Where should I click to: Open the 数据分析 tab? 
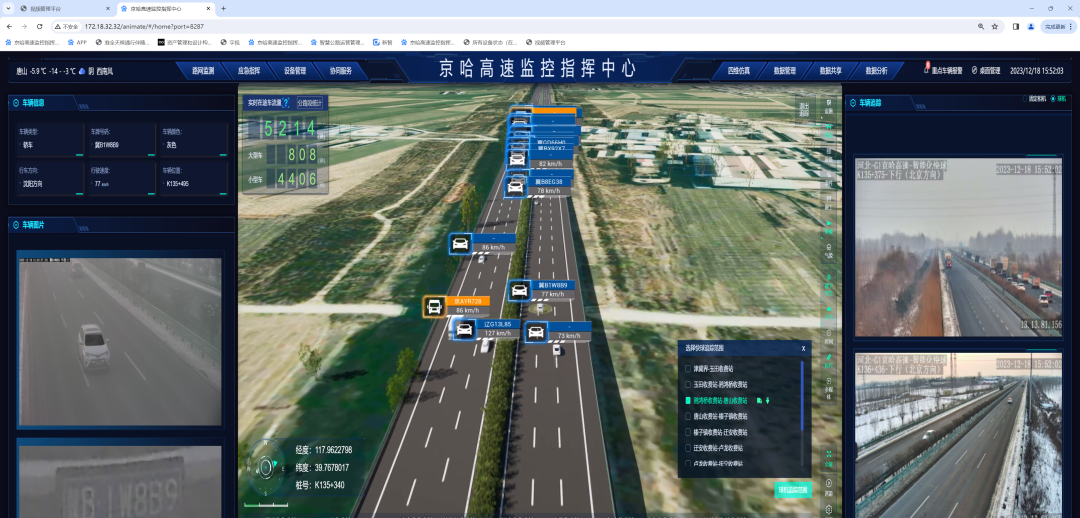(876, 70)
